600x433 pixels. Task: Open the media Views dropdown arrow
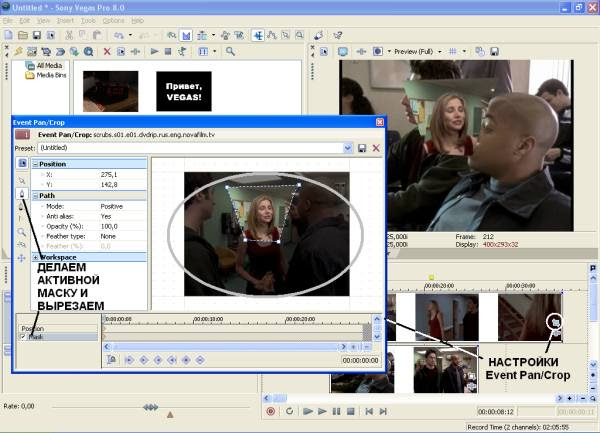click(214, 51)
